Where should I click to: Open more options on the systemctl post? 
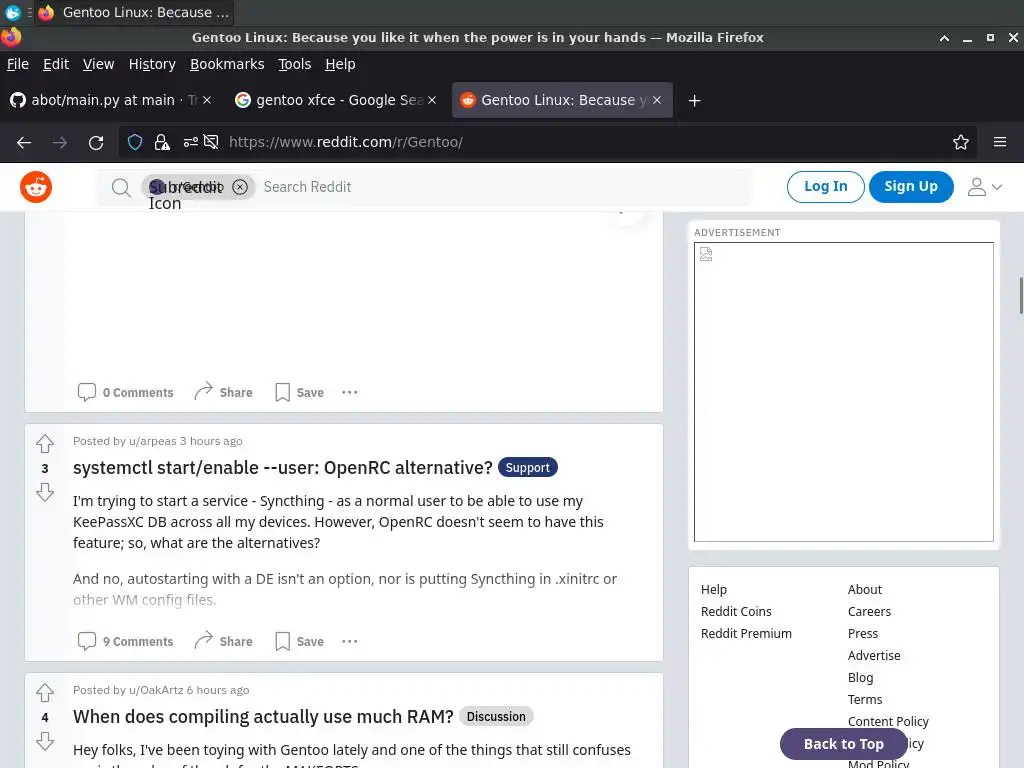(x=349, y=641)
